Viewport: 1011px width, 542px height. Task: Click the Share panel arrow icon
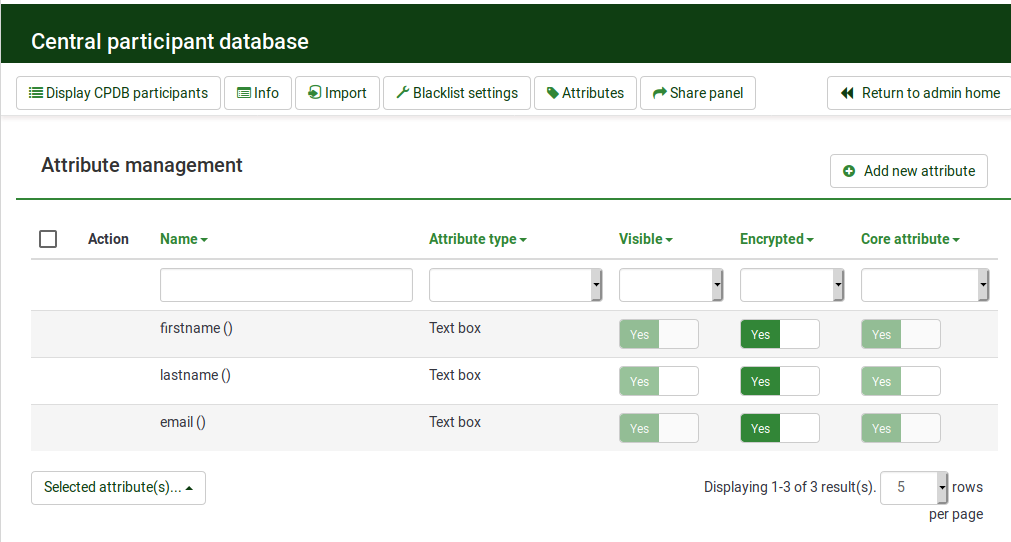coord(659,93)
